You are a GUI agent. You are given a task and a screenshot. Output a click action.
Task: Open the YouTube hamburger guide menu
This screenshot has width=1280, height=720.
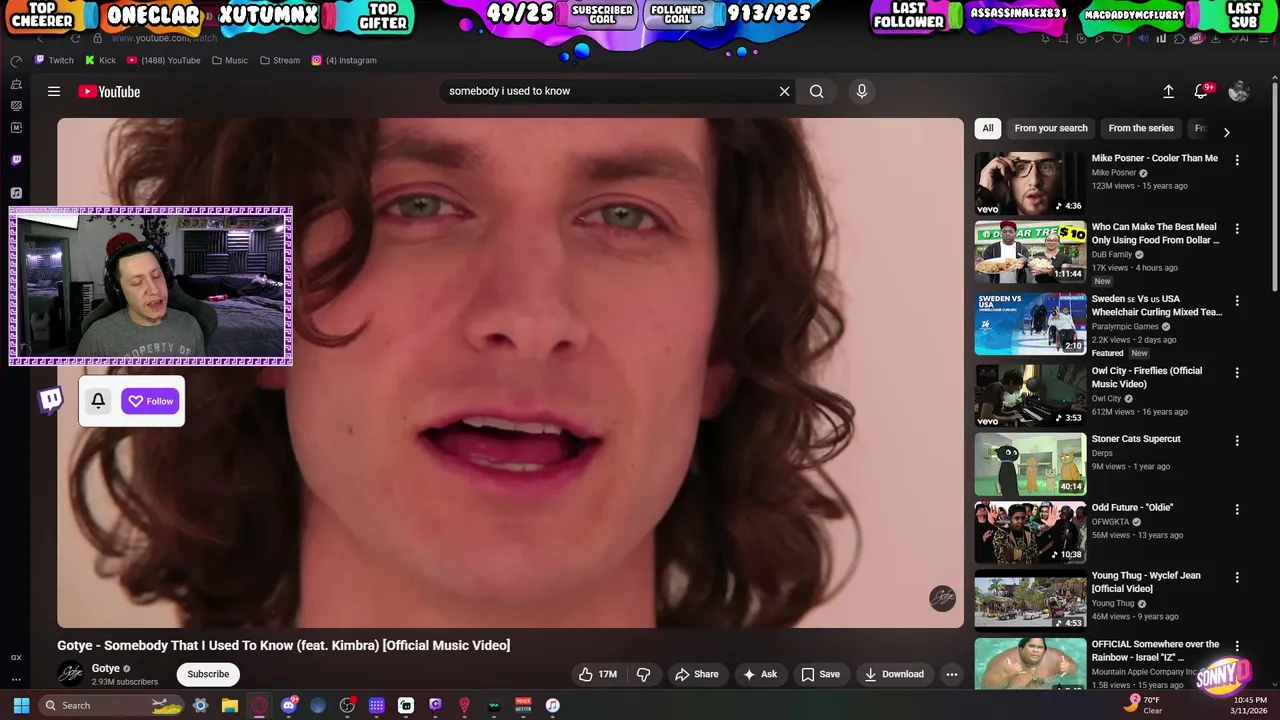54,91
